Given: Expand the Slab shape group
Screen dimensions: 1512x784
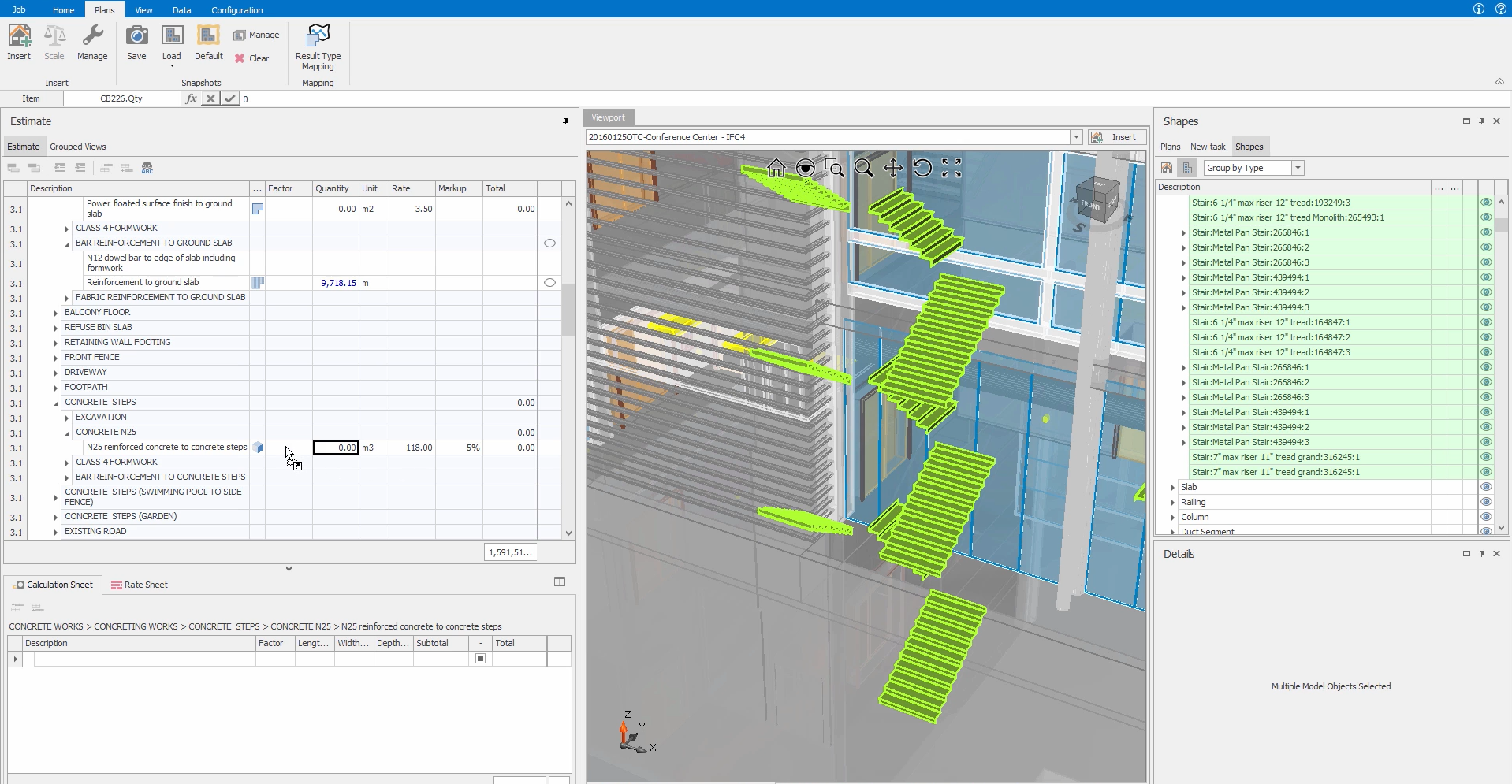Looking at the screenshot, I should click(1173, 488).
